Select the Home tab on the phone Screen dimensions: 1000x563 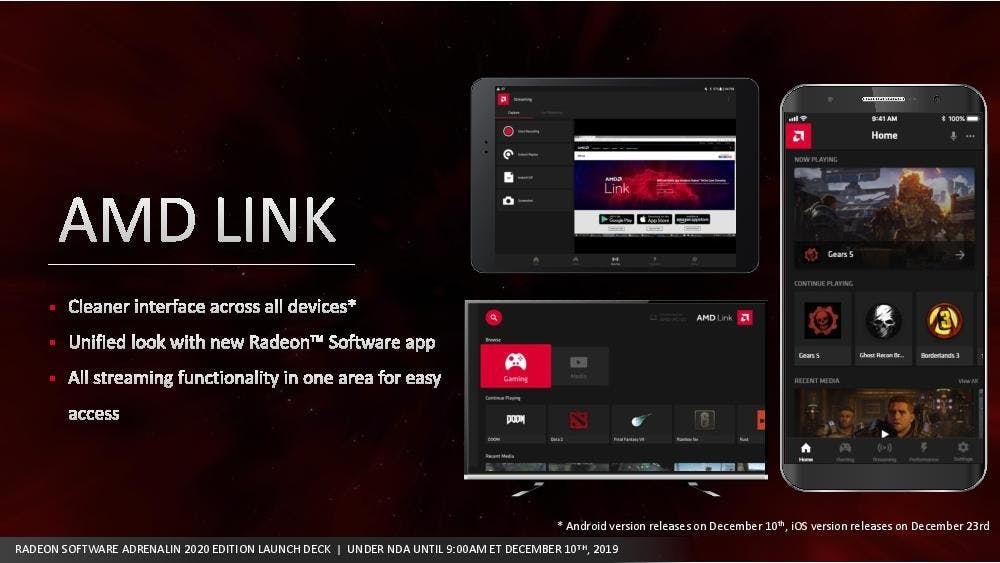coord(805,451)
